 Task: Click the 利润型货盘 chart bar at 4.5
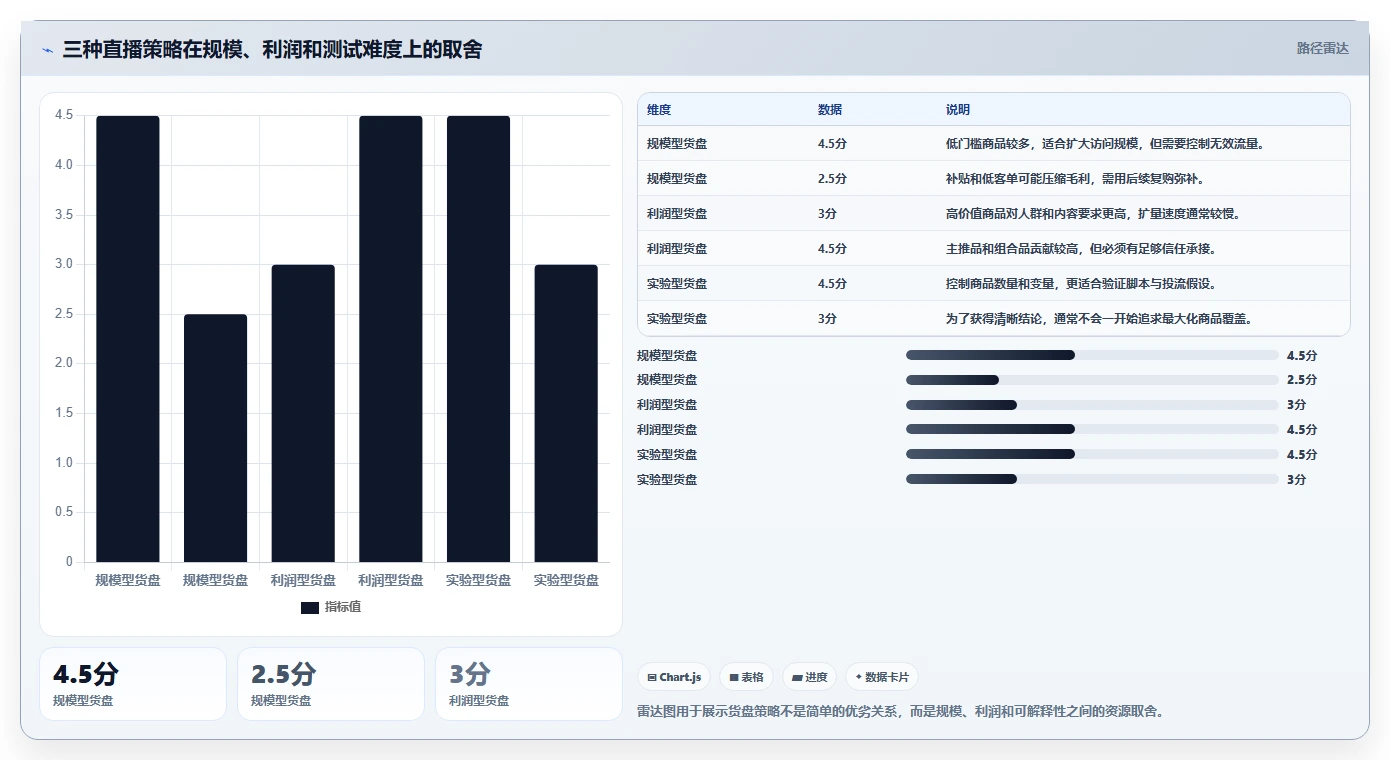pyautogui.click(x=391, y=339)
